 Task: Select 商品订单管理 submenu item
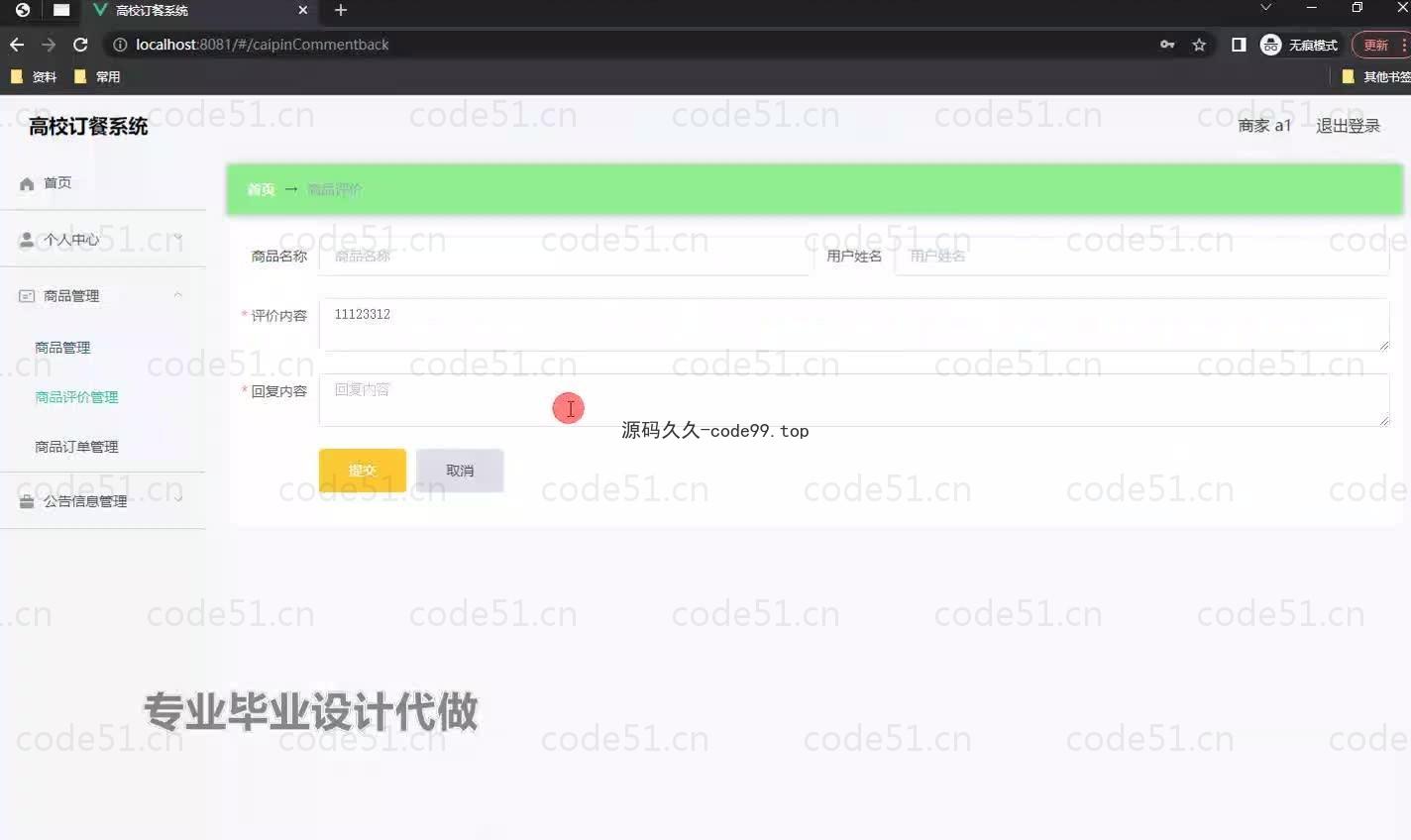pyautogui.click(x=76, y=447)
